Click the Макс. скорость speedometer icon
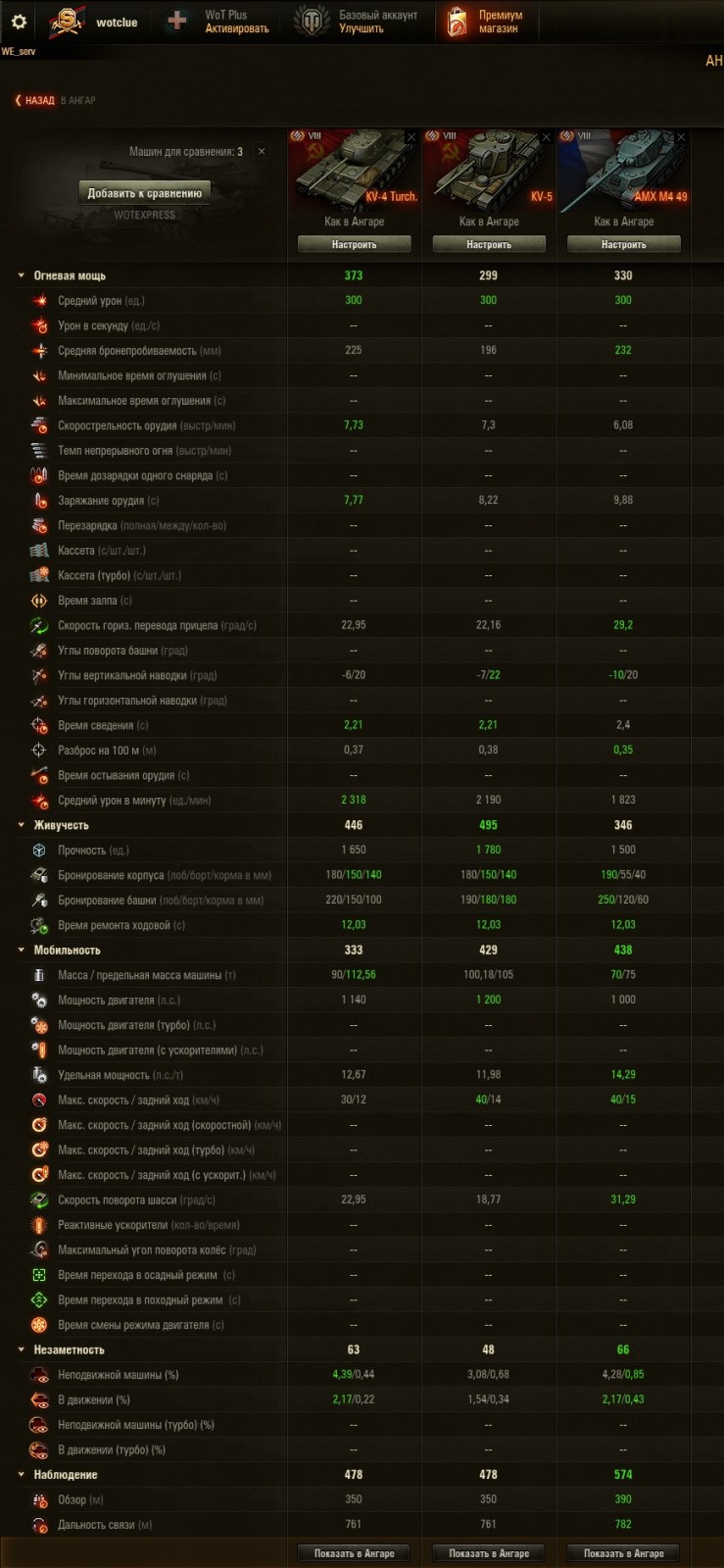This screenshot has height=1568, width=724. tap(39, 1099)
